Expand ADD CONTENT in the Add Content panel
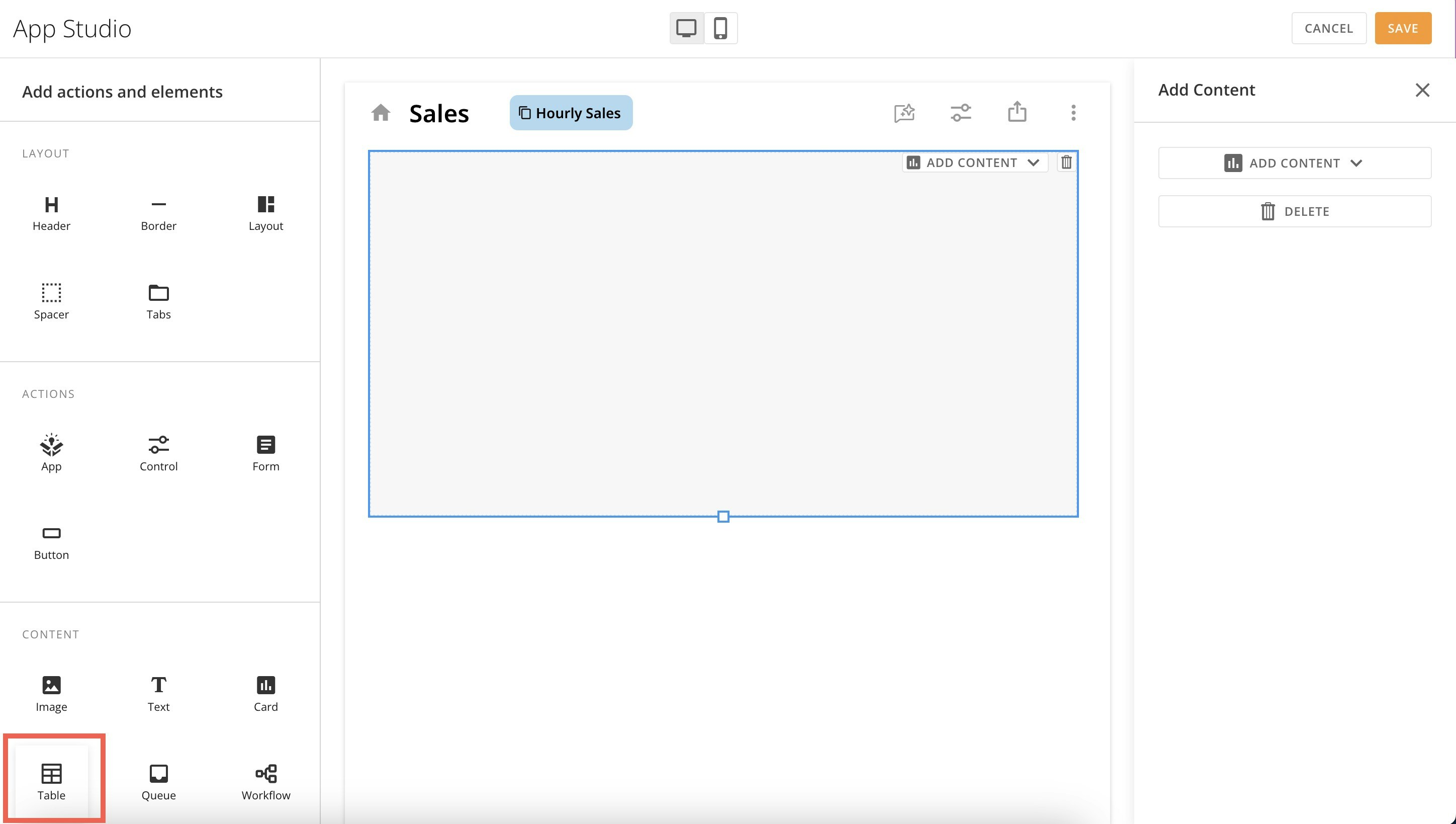1456x824 pixels. [1294, 163]
